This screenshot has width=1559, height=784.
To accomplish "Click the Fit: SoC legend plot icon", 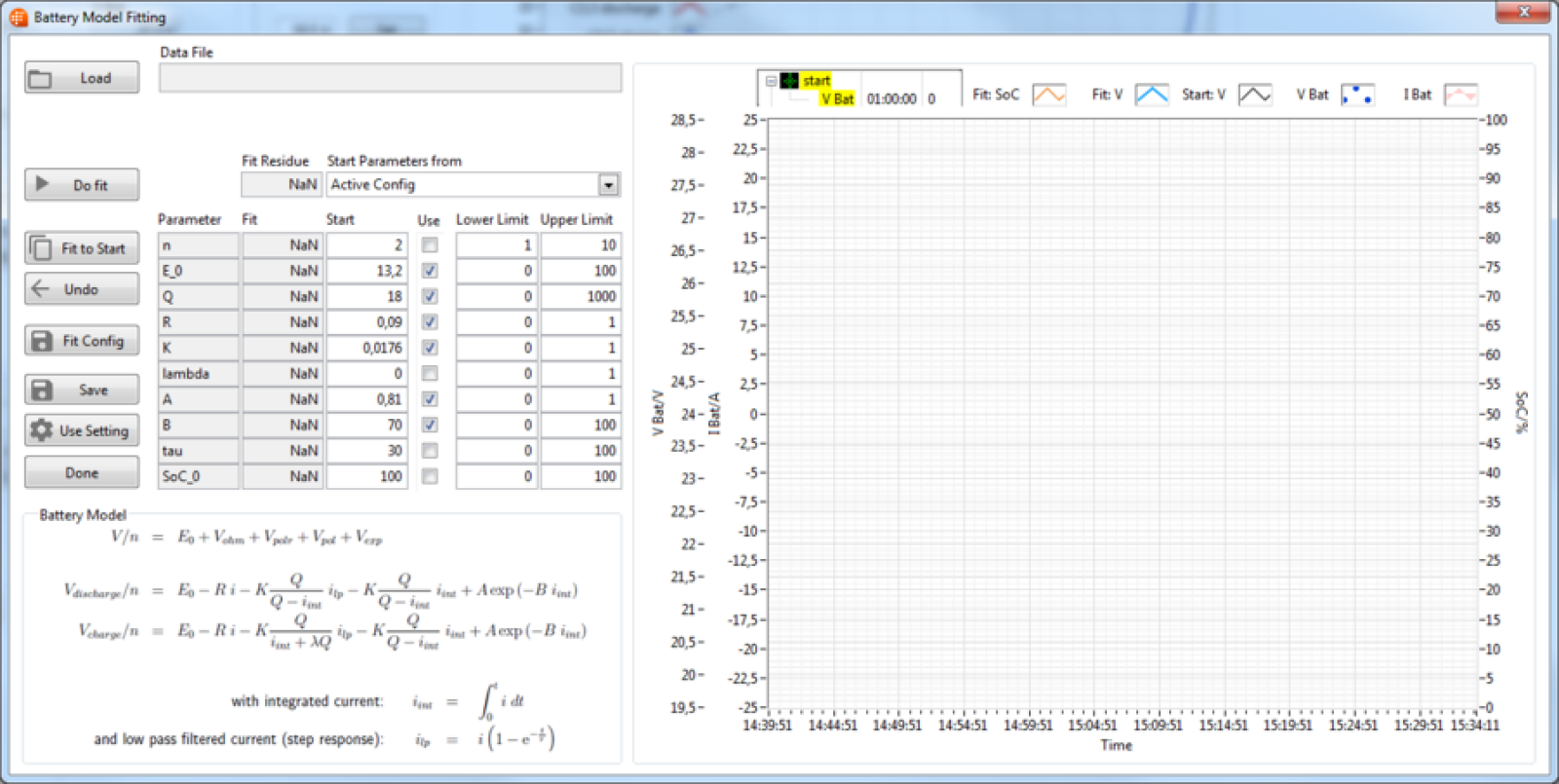I will point(1048,94).
